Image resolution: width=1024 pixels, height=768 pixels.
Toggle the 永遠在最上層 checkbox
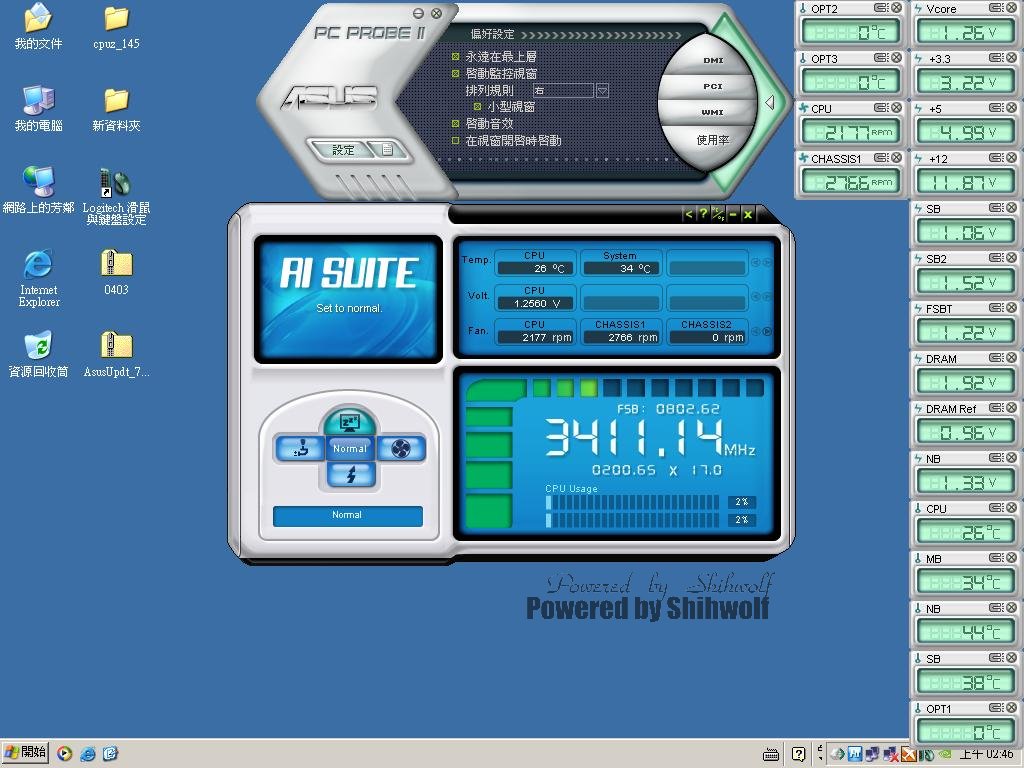(x=456, y=57)
